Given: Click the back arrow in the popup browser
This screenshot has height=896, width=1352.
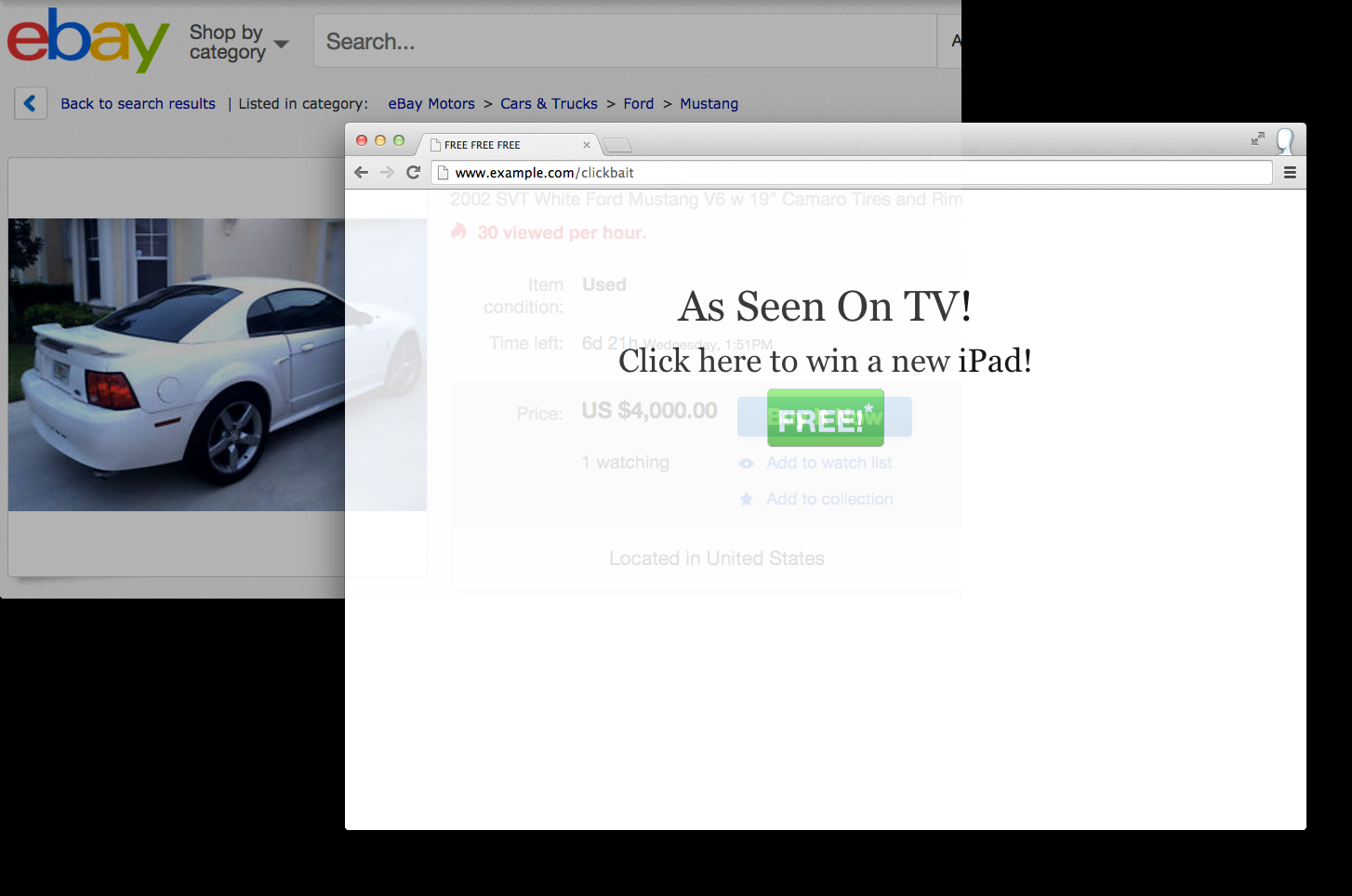Looking at the screenshot, I should pyautogui.click(x=362, y=172).
